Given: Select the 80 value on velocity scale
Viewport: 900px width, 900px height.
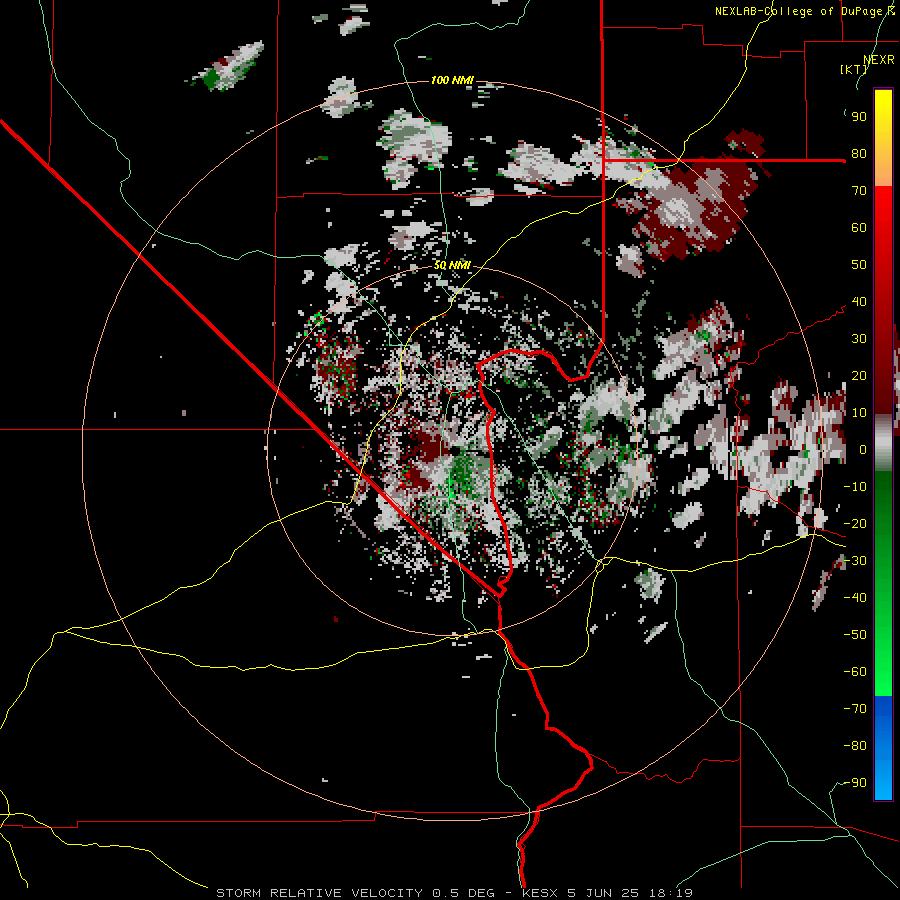Looking at the screenshot, I should point(859,153).
